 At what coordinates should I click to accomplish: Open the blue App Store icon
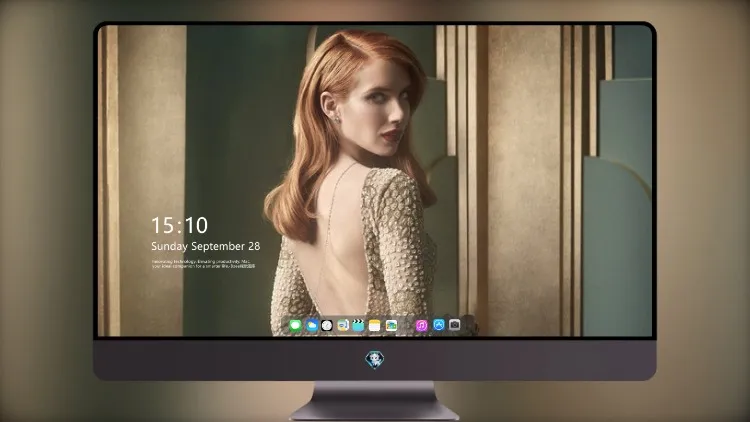[439, 325]
